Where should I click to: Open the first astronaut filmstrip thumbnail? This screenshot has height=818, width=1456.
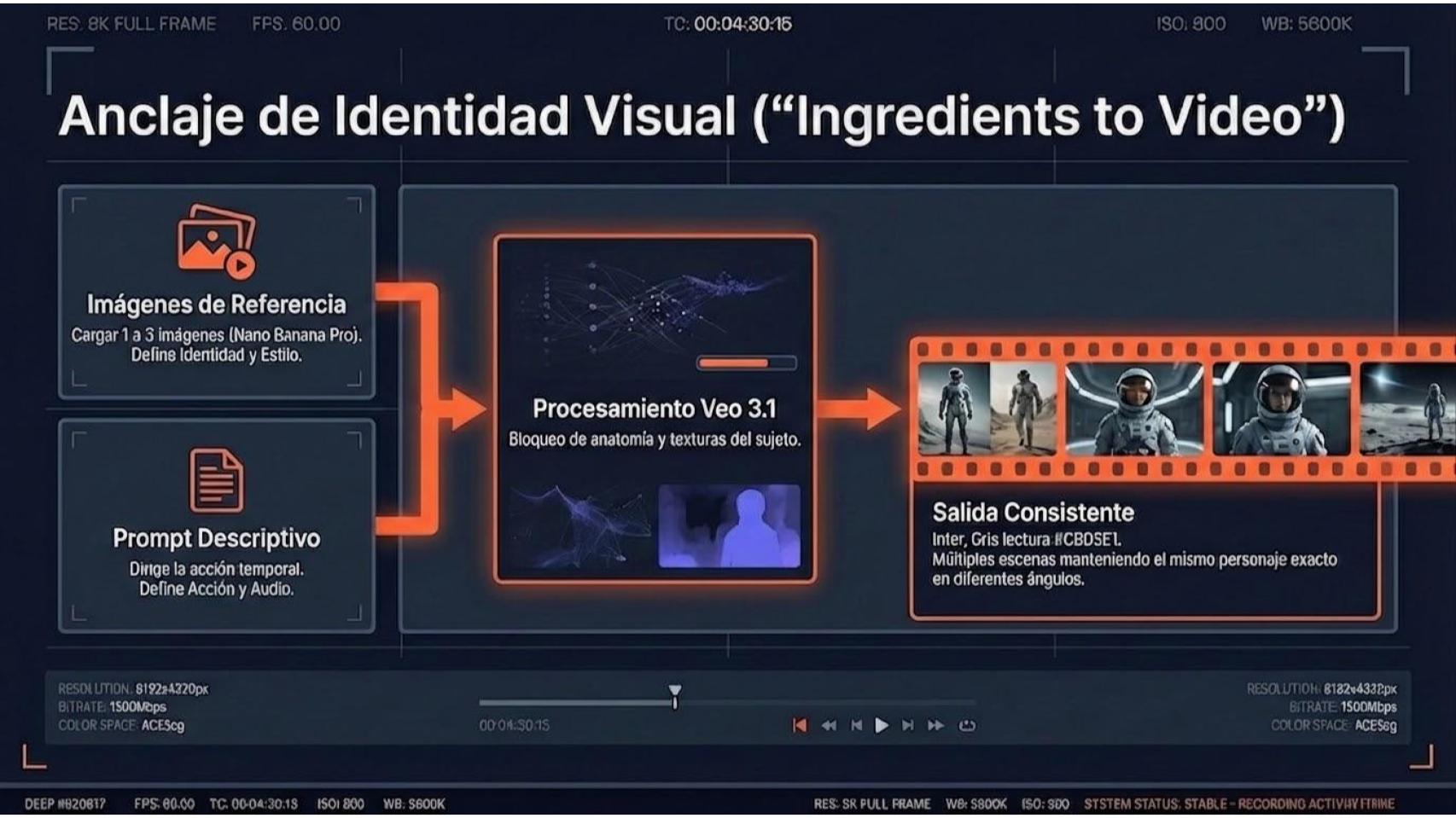tap(987, 409)
